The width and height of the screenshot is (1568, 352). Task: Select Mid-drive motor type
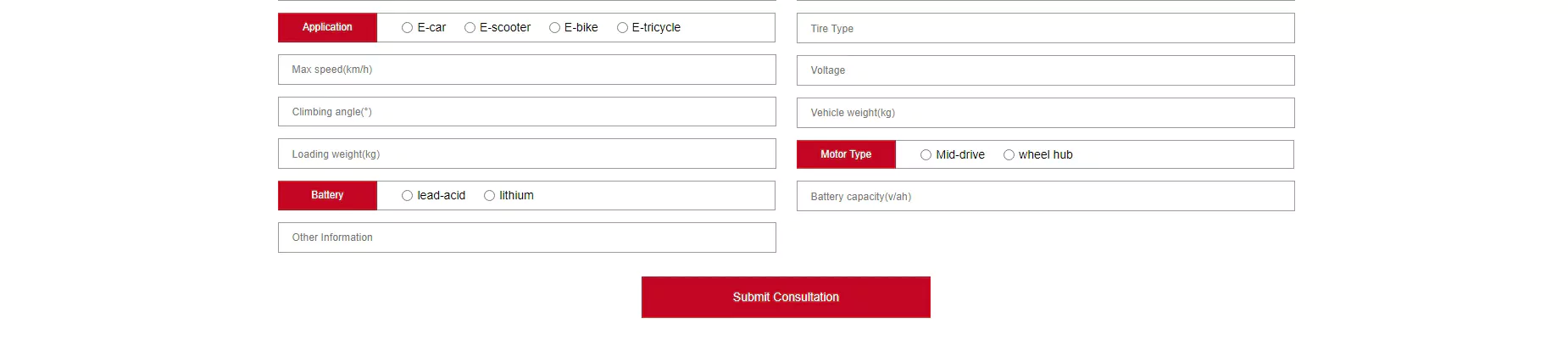tap(926, 155)
